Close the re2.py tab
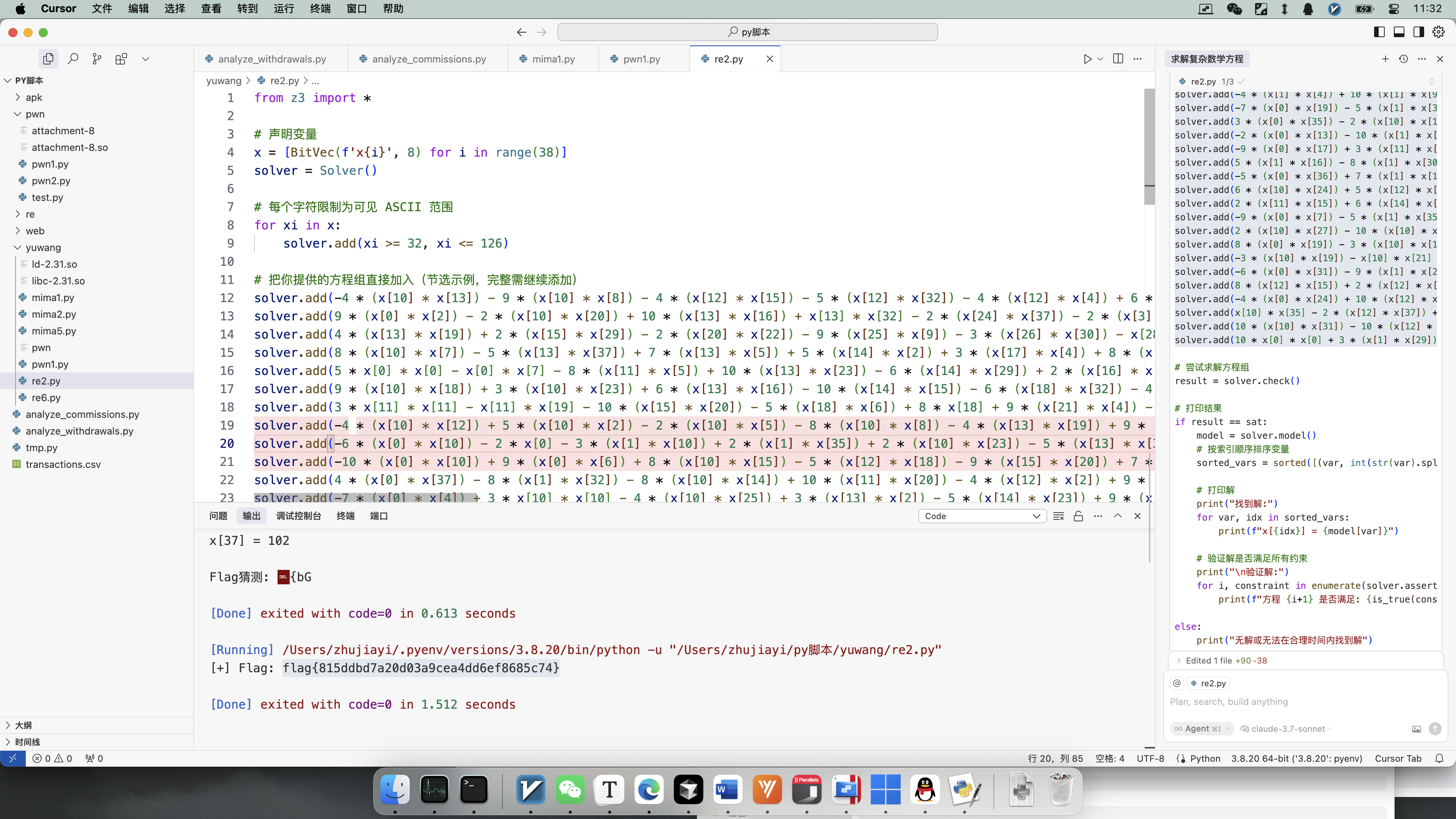Viewport: 1456px width, 819px height. click(x=770, y=59)
